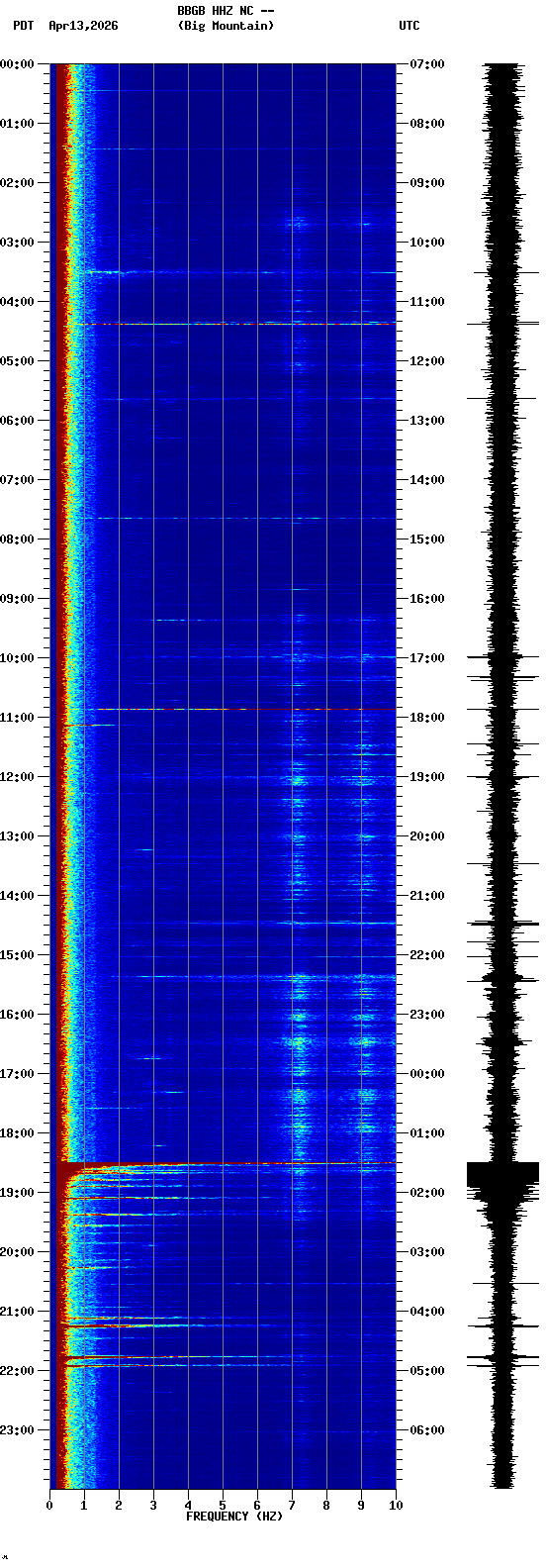Screen dimensions: 546x1568
Task: Click the PDT time label '11:00'
Action: point(18,718)
